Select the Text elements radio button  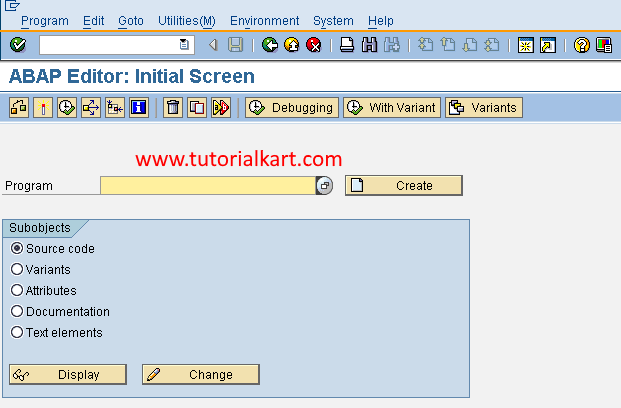pyautogui.click(x=17, y=332)
